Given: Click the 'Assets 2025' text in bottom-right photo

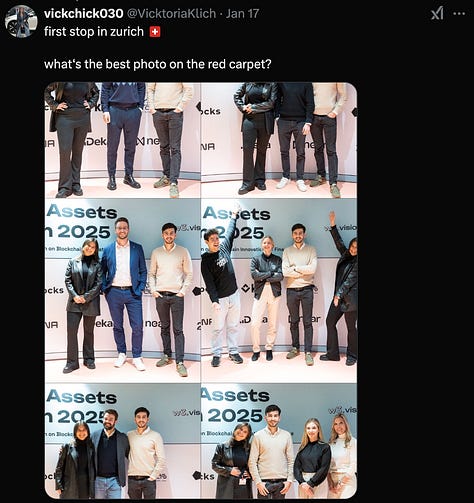Looking at the screenshot, I should (235, 406).
